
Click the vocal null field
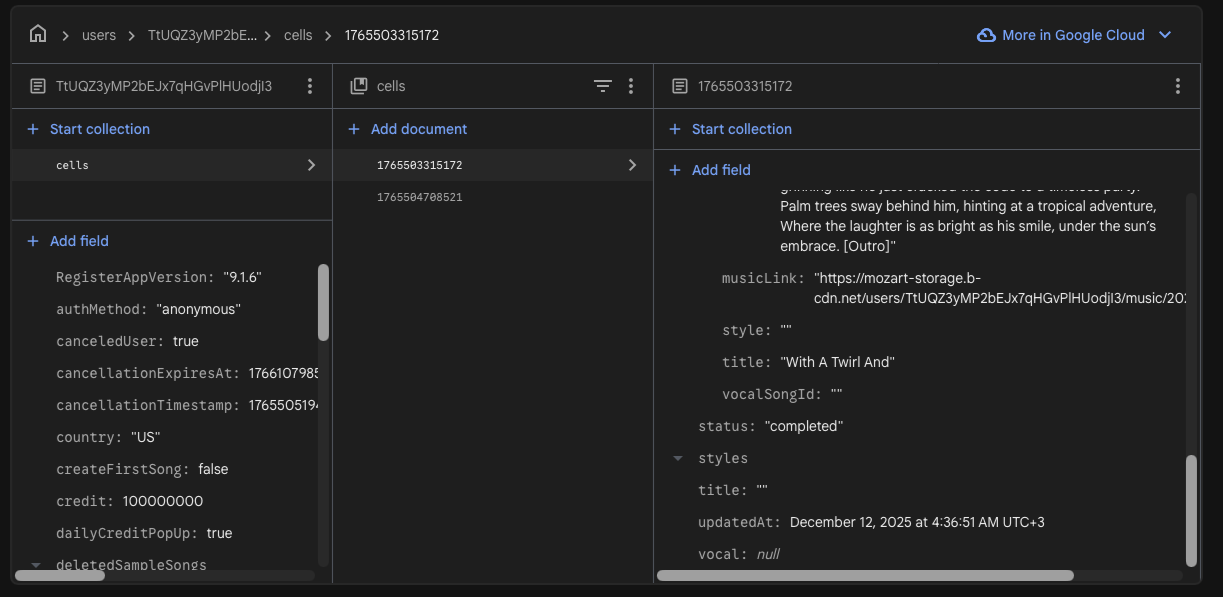pyautogui.click(x=739, y=554)
